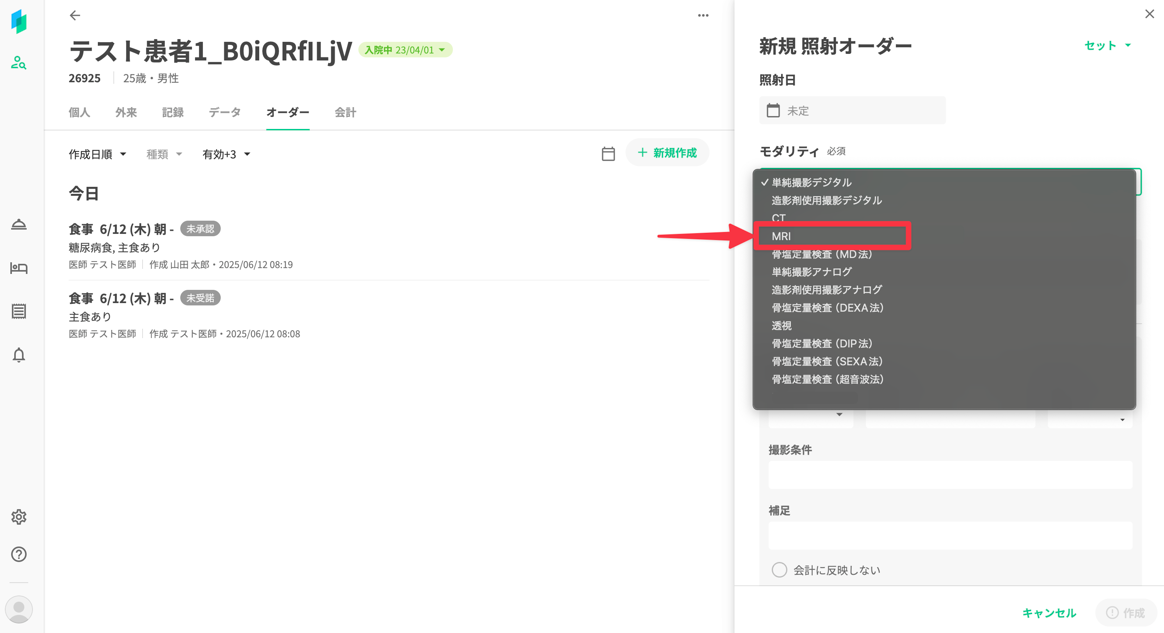The height and width of the screenshot is (633, 1164).
Task: Click the 撮影条件 input field
Action: [x=950, y=475]
